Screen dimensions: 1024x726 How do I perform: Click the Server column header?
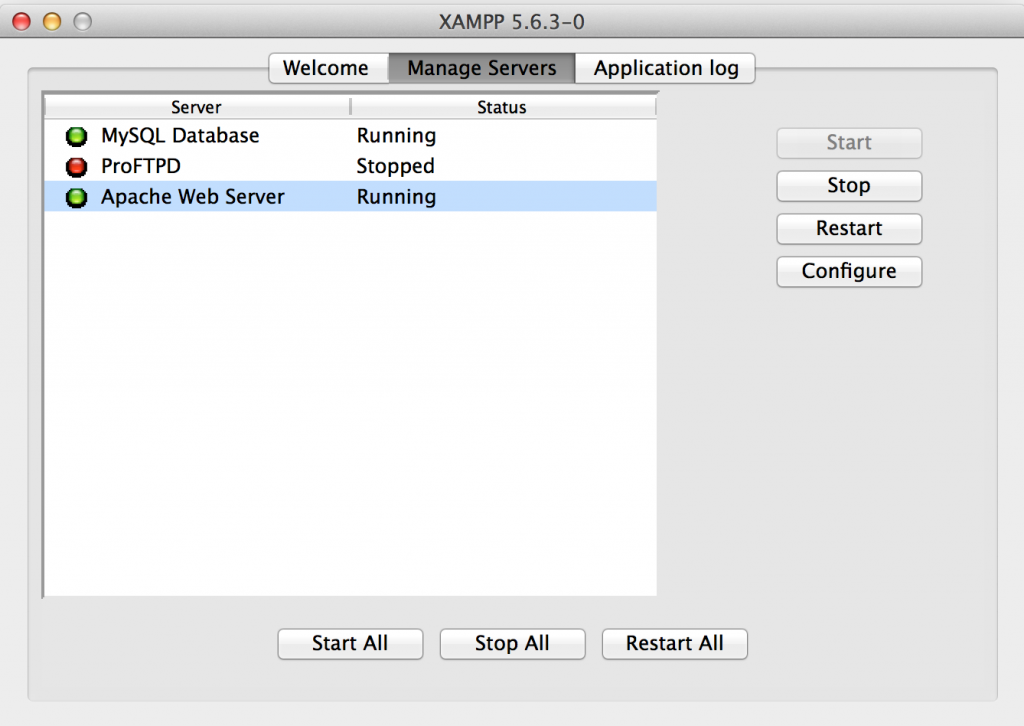(x=197, y=107)
